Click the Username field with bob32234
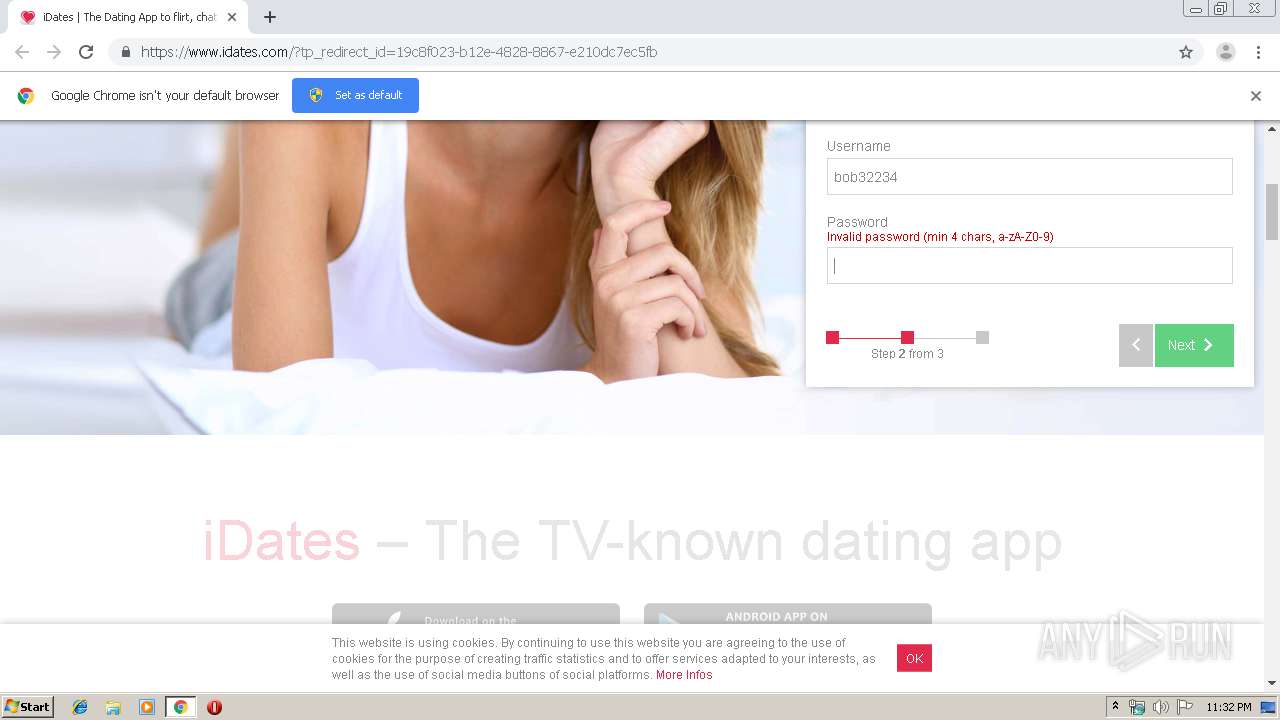Image resolution: width=1280 pixels, height=720 pixels. 1029,177
